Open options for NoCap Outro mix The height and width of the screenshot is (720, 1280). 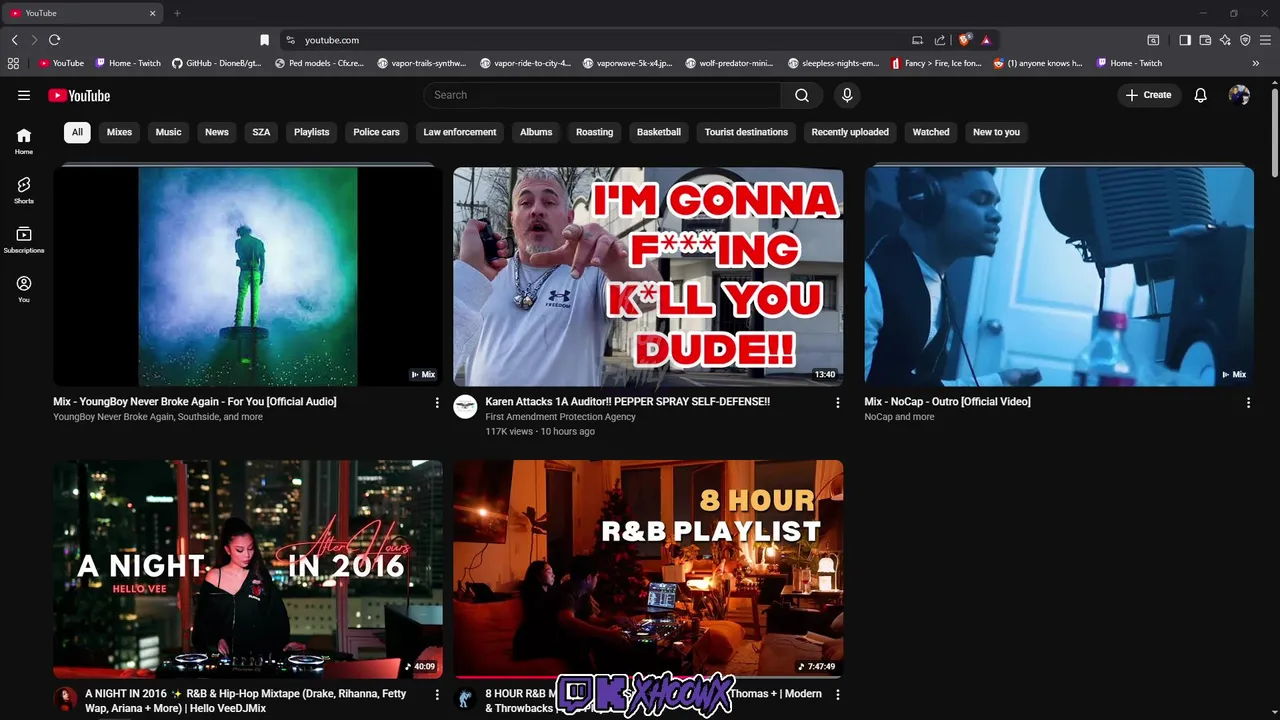tap(1248, 403)
